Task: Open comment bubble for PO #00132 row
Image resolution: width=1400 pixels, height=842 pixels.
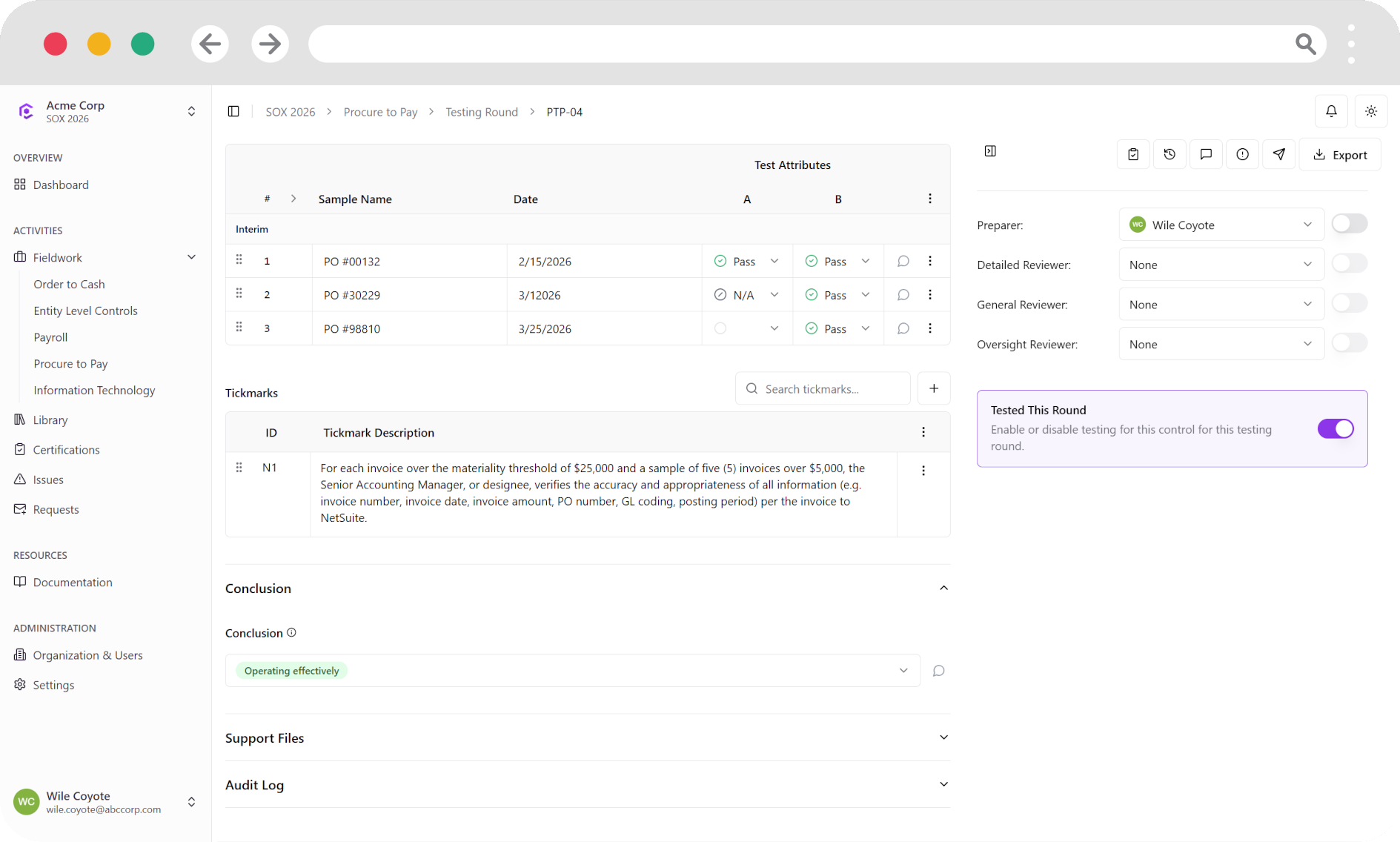Action: click(903, 261)
